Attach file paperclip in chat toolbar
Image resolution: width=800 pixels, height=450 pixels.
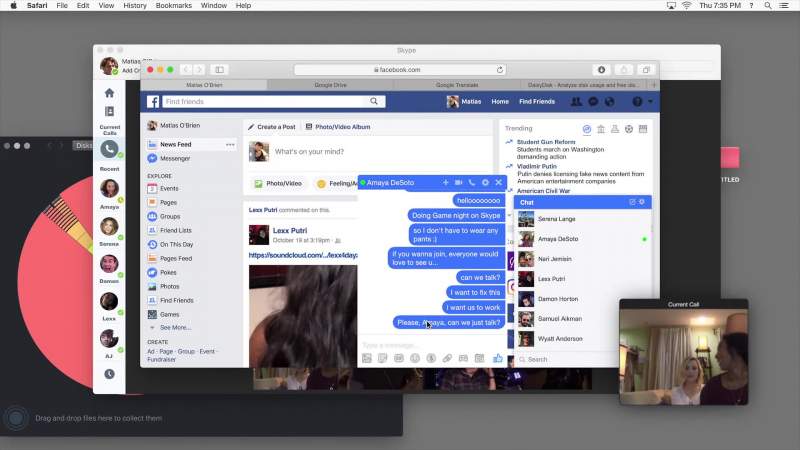(447, 358)
